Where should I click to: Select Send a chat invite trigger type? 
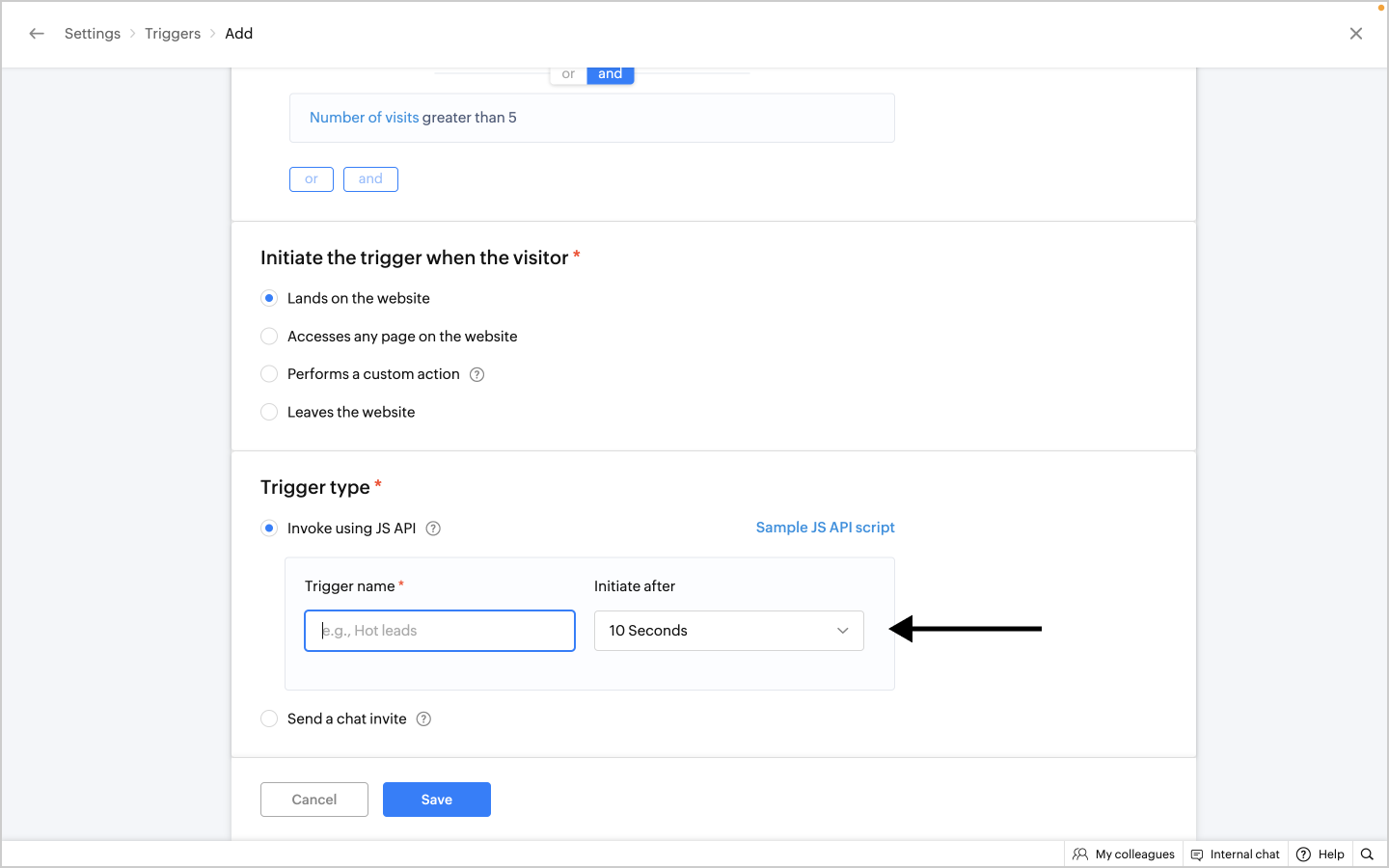[x=269, y=719]
